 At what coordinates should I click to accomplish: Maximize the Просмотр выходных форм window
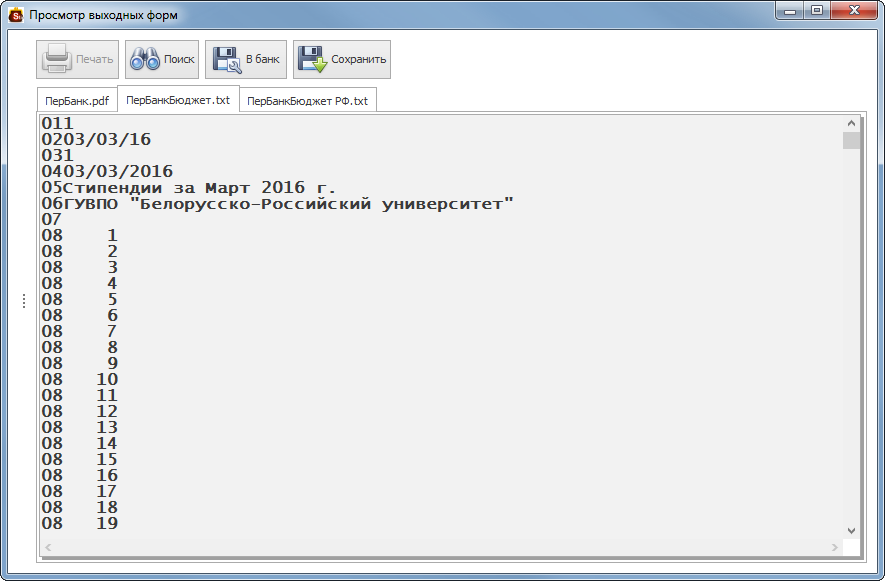817,11
